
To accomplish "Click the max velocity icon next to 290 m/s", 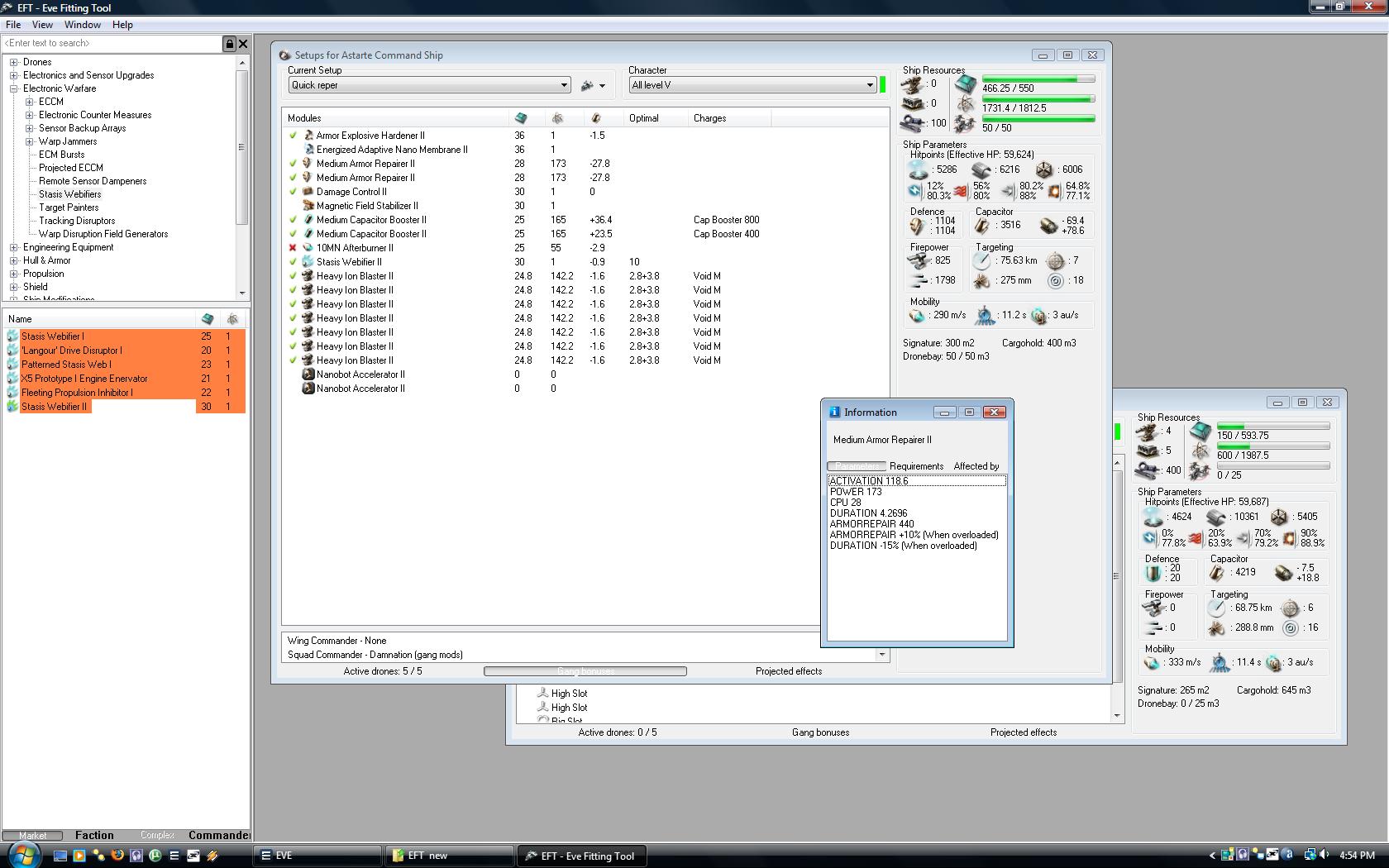I will 917,316.
